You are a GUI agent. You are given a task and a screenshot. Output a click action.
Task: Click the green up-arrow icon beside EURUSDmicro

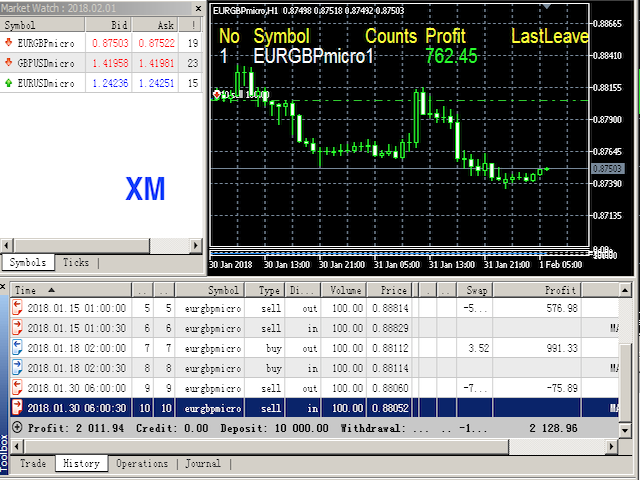[9, 83]
